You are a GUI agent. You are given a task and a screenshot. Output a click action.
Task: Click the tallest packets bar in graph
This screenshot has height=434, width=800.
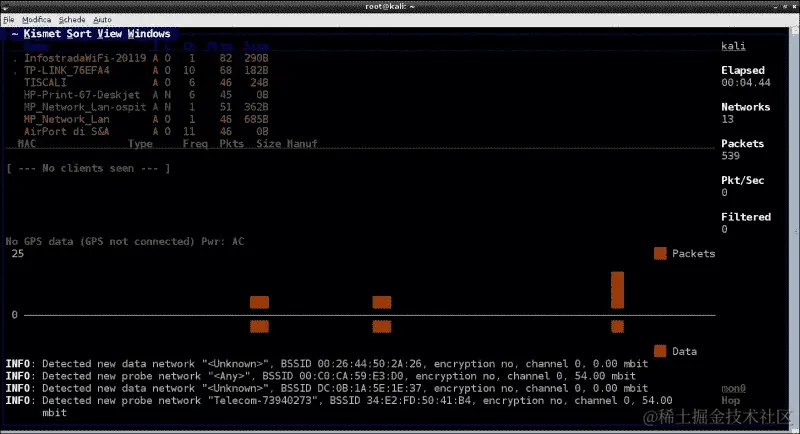click(x=617, y=290)
